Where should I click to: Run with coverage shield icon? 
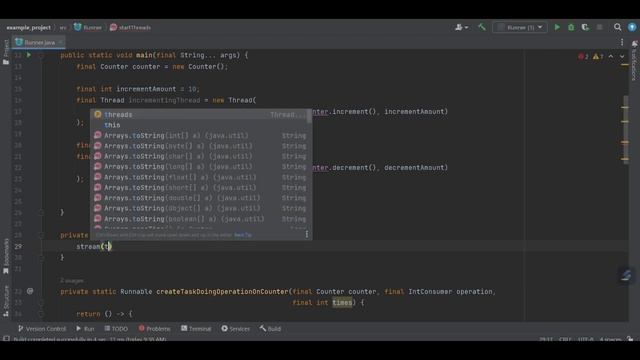tap(585, 27)
